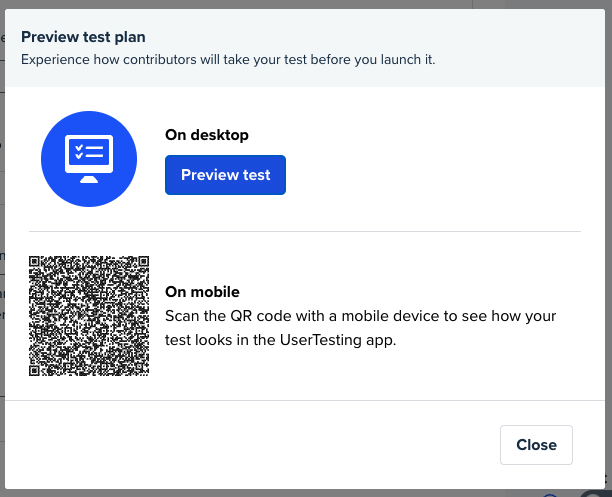This screenshot has width=612, height=497.
Task: Click the gray dialog header area
Action: (305, 48)
